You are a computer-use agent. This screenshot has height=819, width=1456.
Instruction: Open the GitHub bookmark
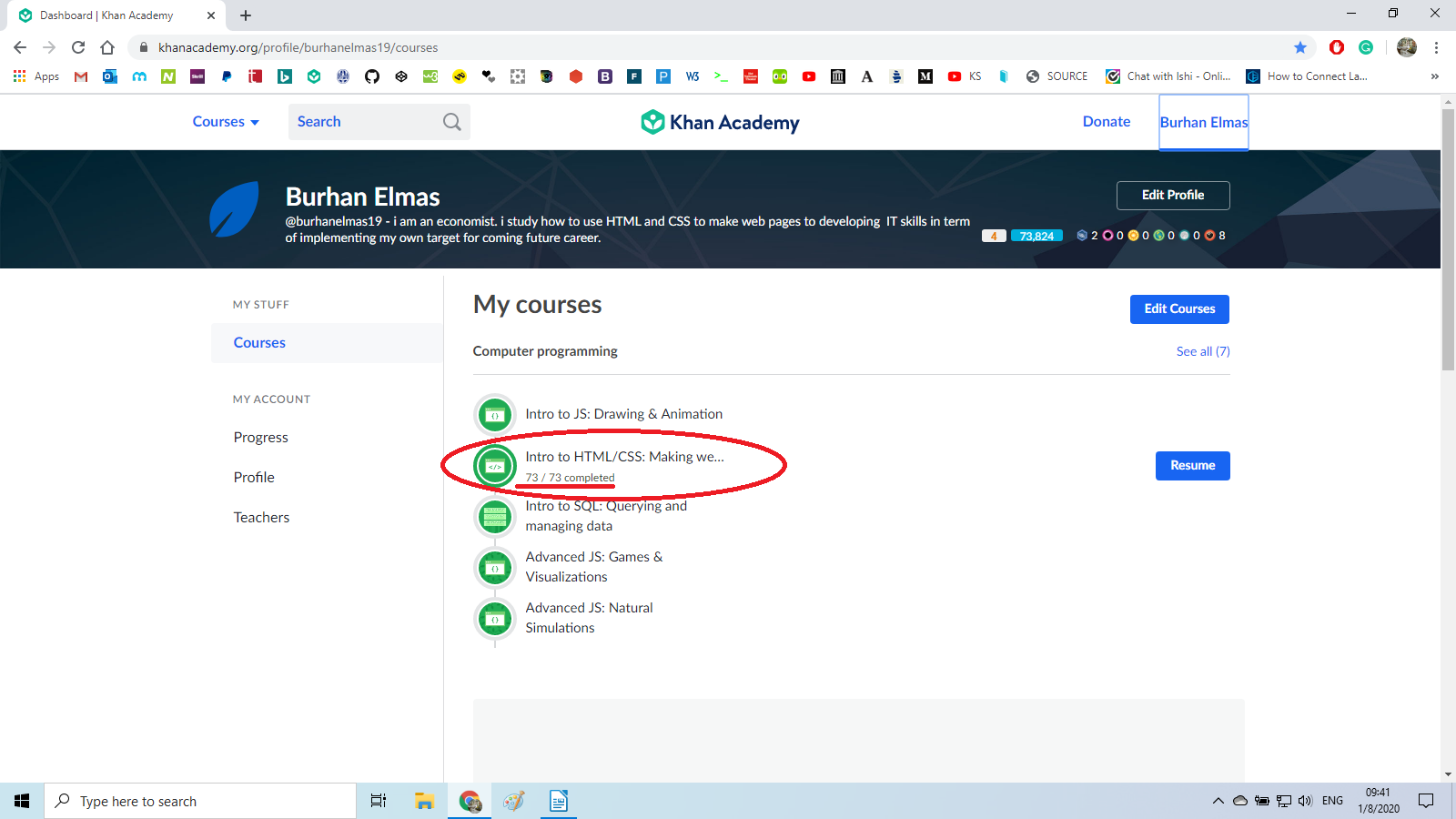(x=372, y=76)
